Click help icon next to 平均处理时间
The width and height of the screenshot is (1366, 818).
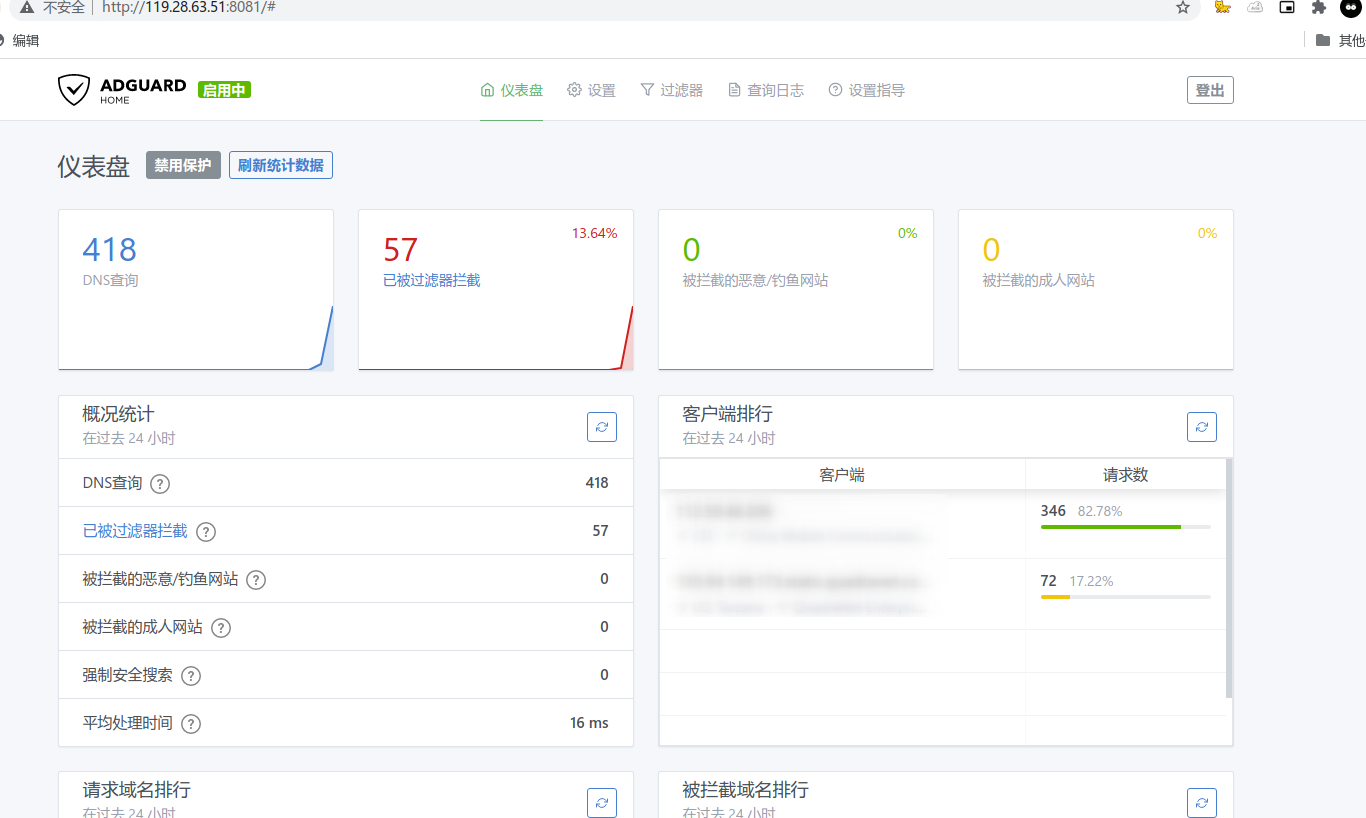[191, 724]
